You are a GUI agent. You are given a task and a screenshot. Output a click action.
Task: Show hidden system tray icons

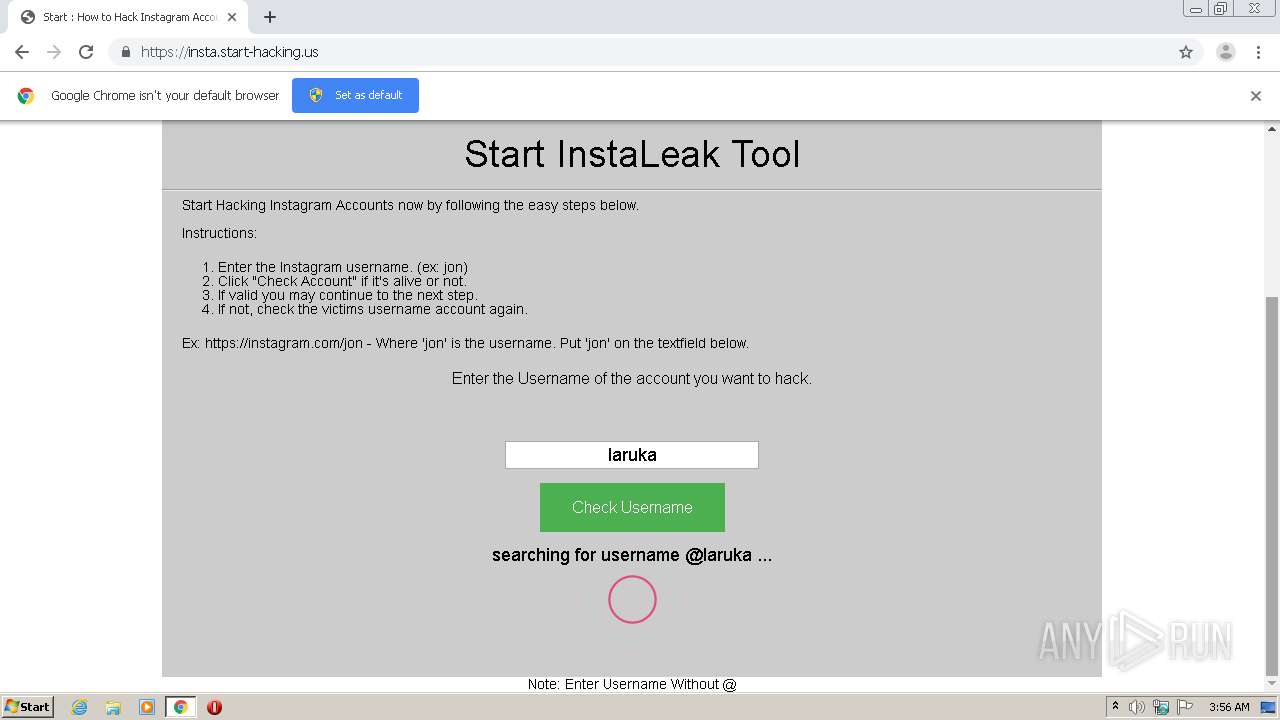point(1115,707)
